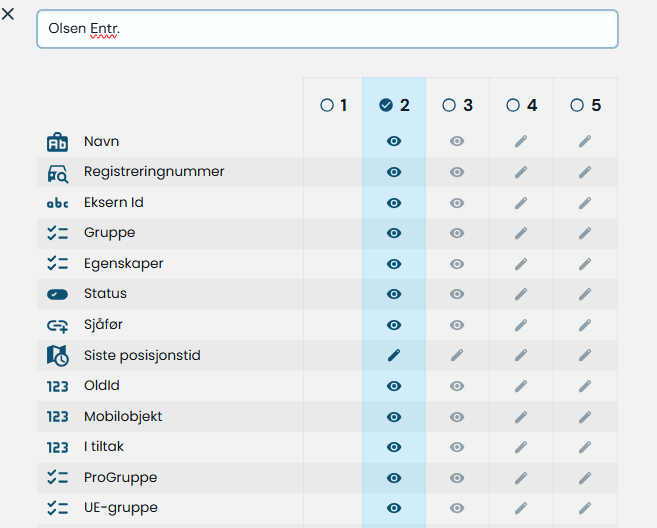
Task: Select the column 4 radio button
Action: click(513, 105)
